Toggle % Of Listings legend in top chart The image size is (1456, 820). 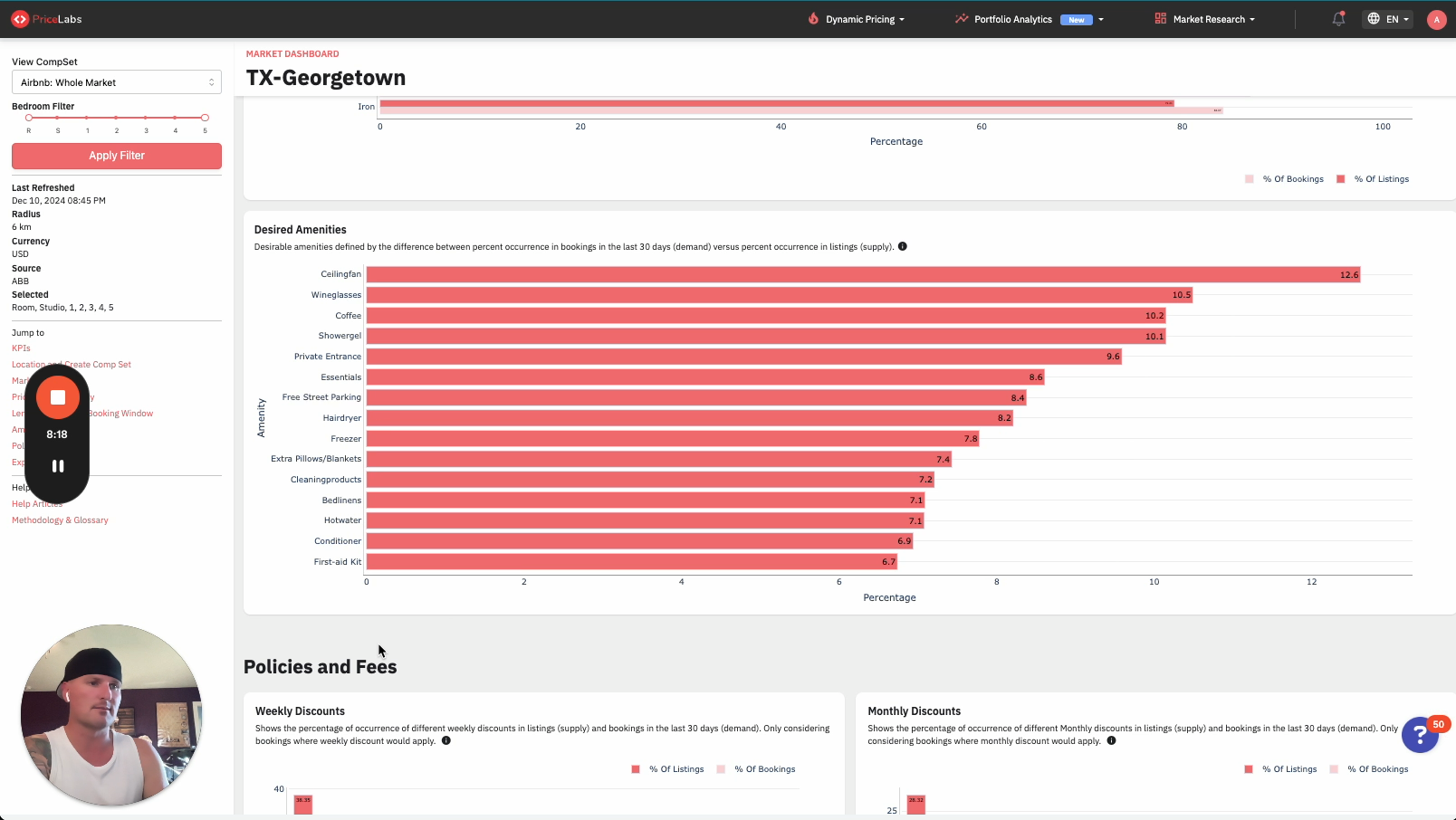click(x=1373, y=179)
